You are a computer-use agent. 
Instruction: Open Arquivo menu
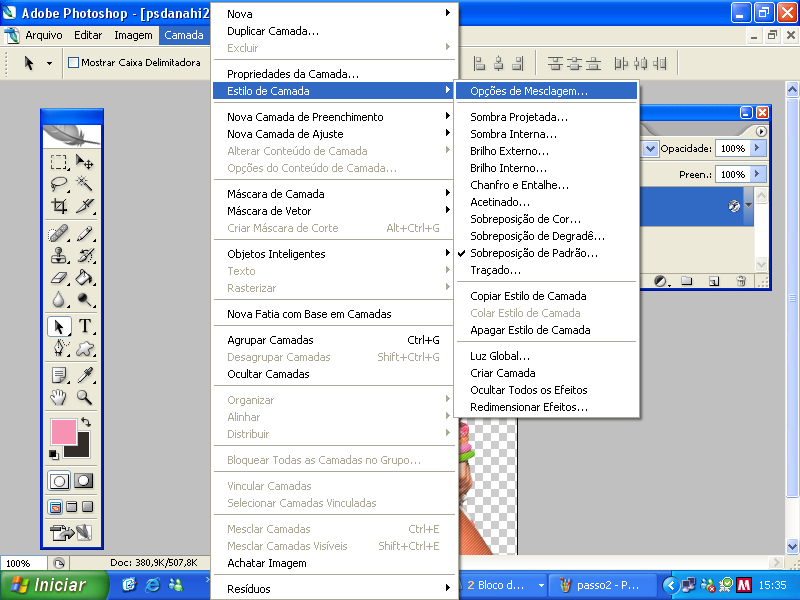(43, 35)
